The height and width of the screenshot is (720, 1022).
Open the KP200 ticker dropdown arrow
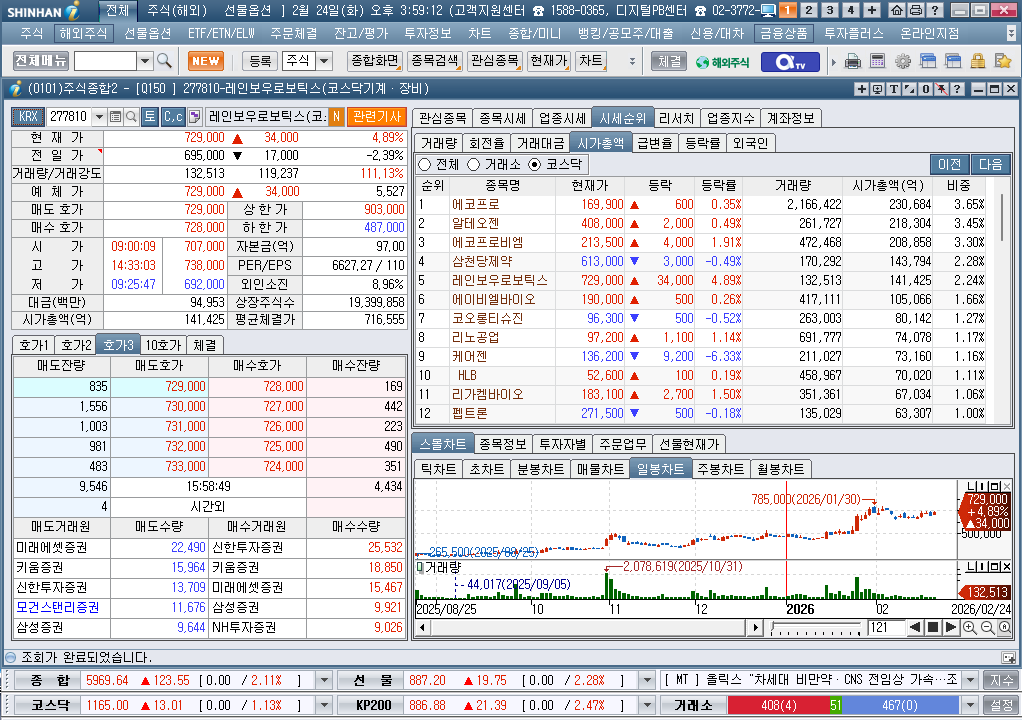click(x=647, y=705)
